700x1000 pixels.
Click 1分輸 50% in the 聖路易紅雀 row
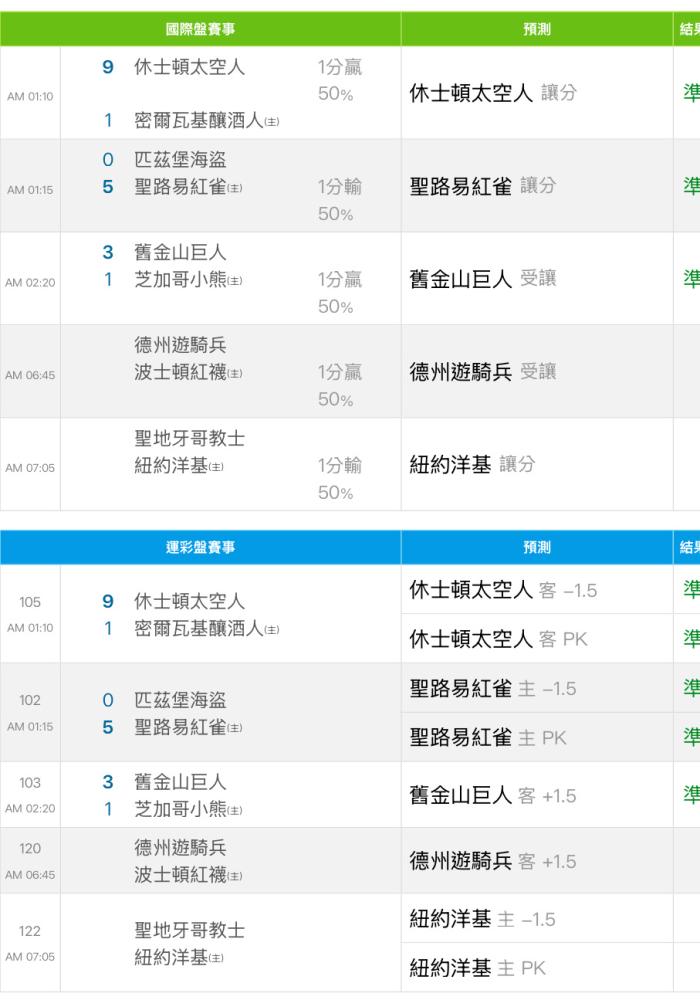(340, 200)
